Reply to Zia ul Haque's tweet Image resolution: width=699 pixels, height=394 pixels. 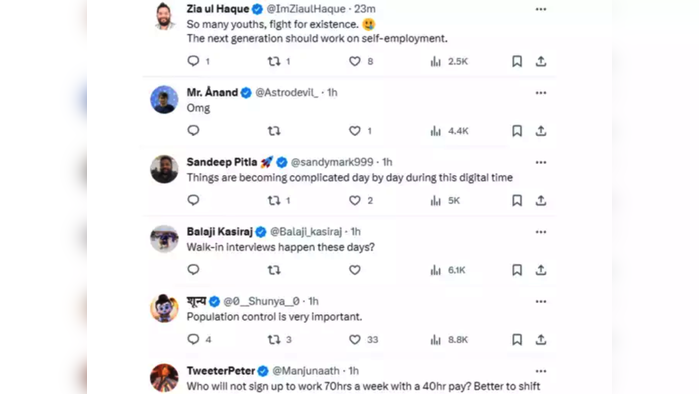click(x=193, y=61)
